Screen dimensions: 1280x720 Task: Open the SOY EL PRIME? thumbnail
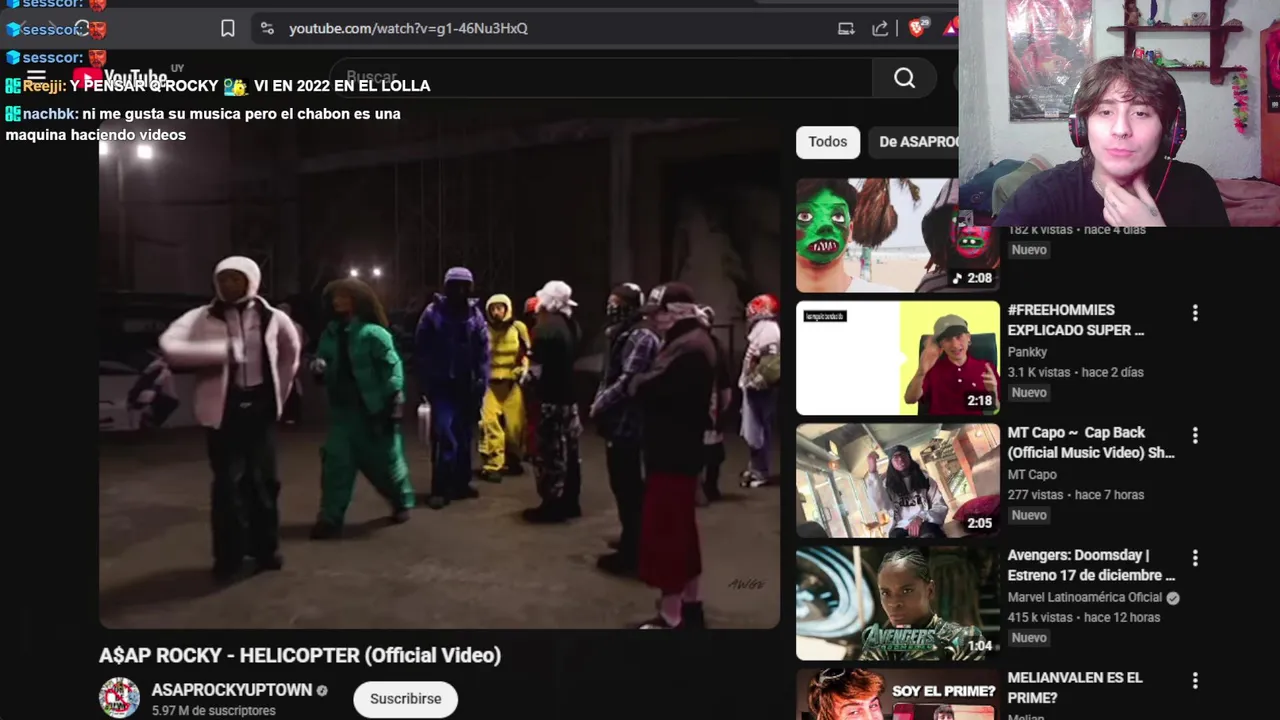[x=898, y=694]
